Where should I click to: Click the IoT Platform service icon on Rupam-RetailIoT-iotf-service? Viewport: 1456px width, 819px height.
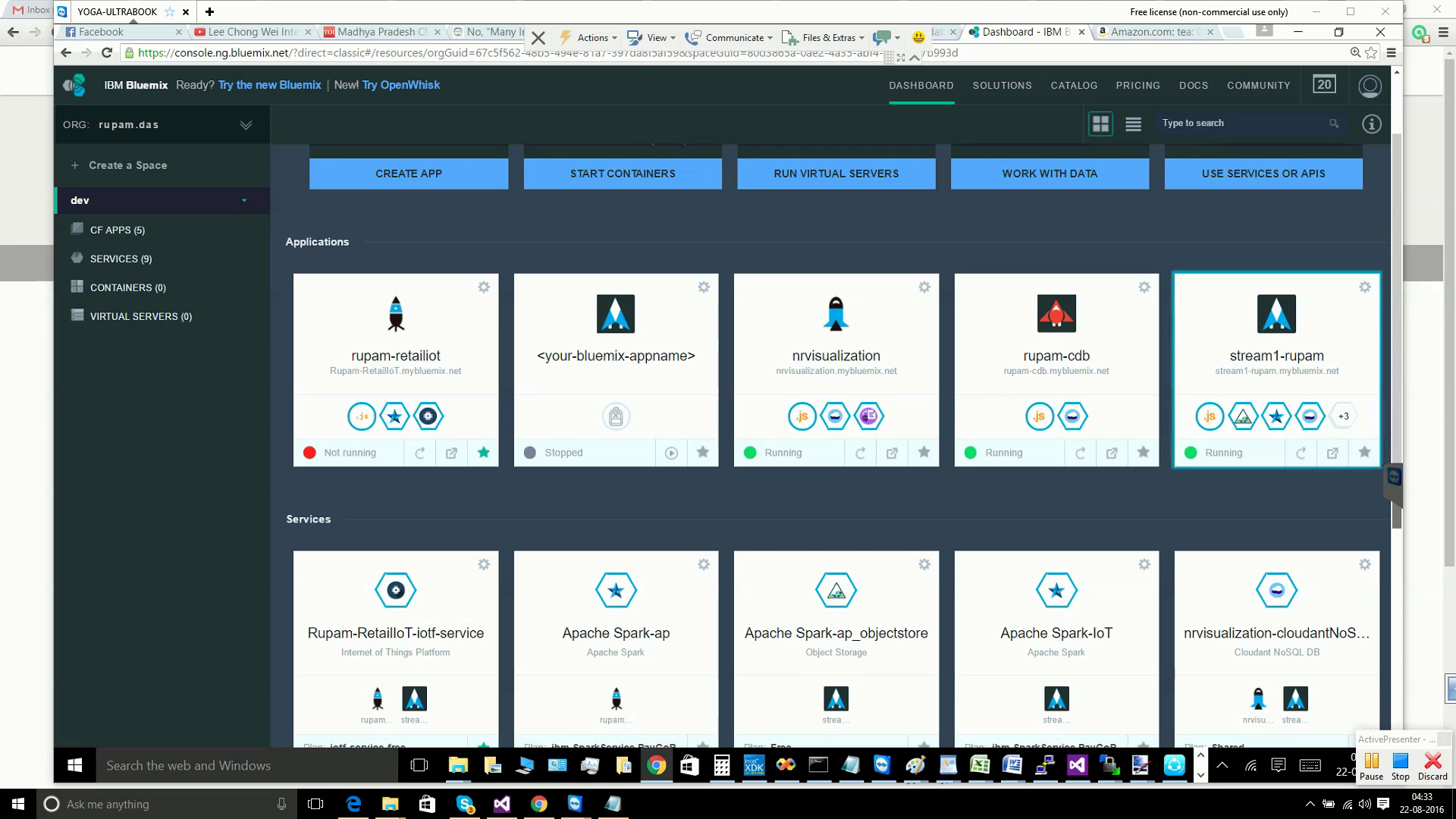tap(395, 590)
